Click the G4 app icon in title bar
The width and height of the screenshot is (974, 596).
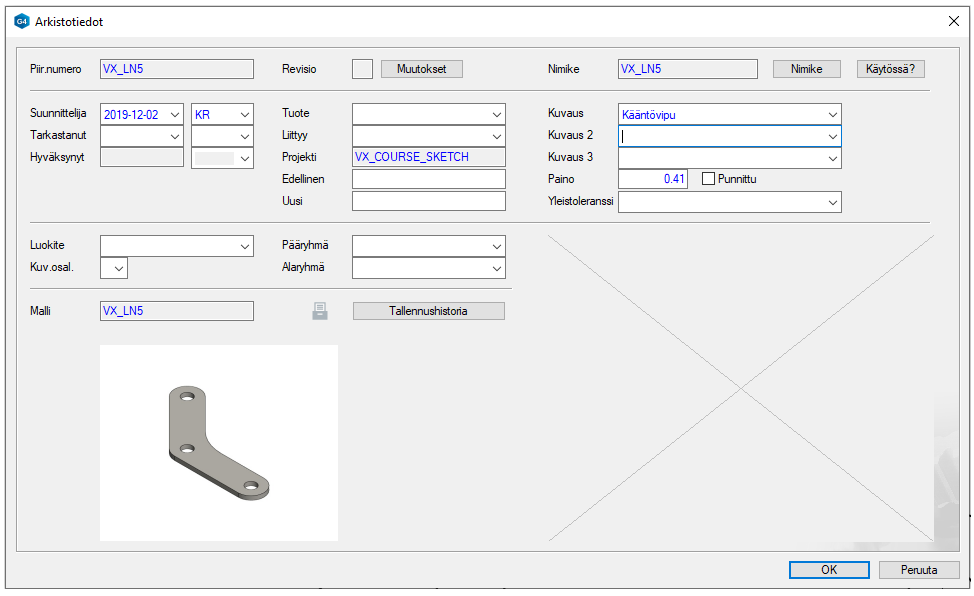[x=22, y=21]
